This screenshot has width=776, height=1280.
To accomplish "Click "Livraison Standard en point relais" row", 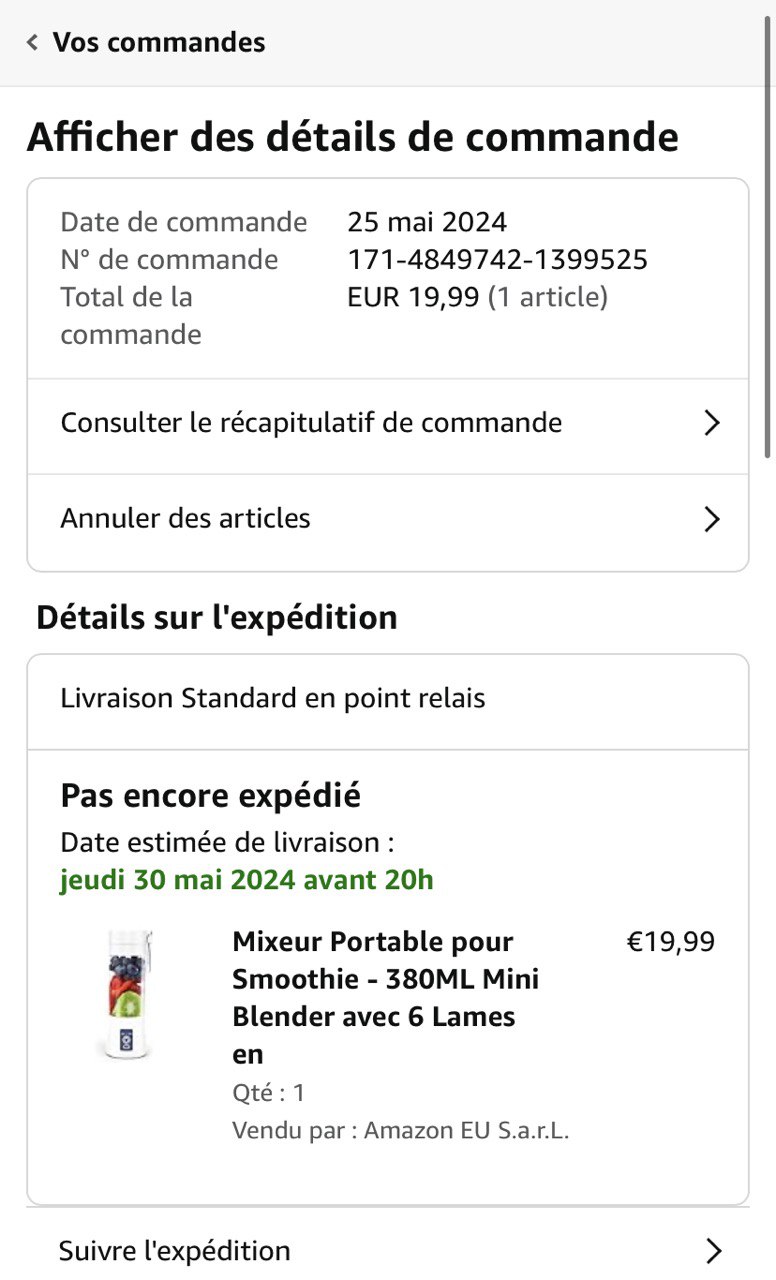I will point(273,698).
